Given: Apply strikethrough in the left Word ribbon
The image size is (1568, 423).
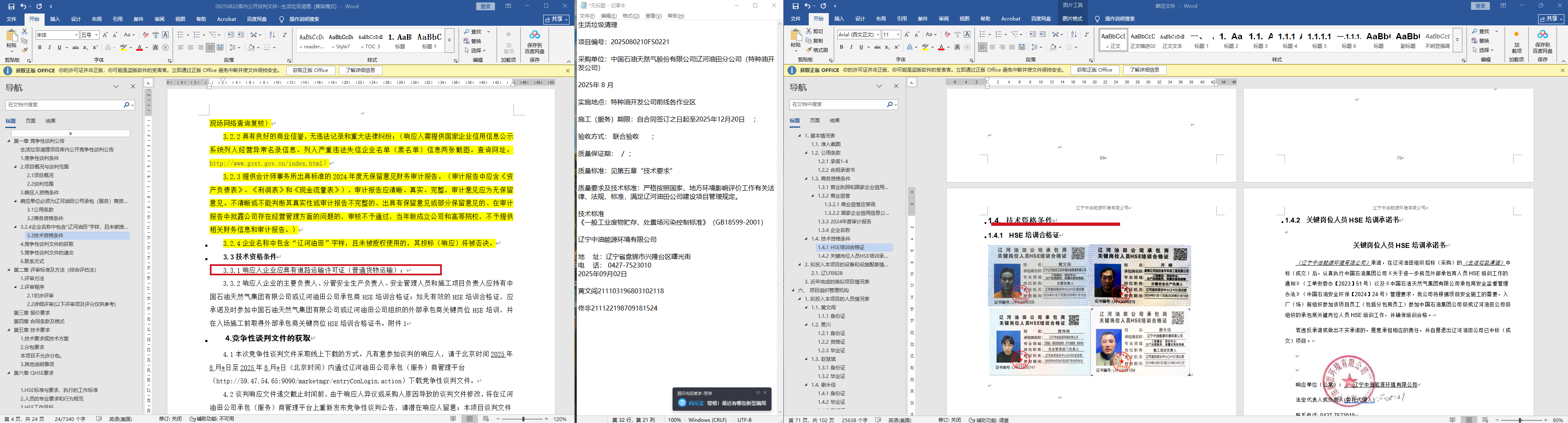Looking at the screenshot, I should tap(76, 47).
